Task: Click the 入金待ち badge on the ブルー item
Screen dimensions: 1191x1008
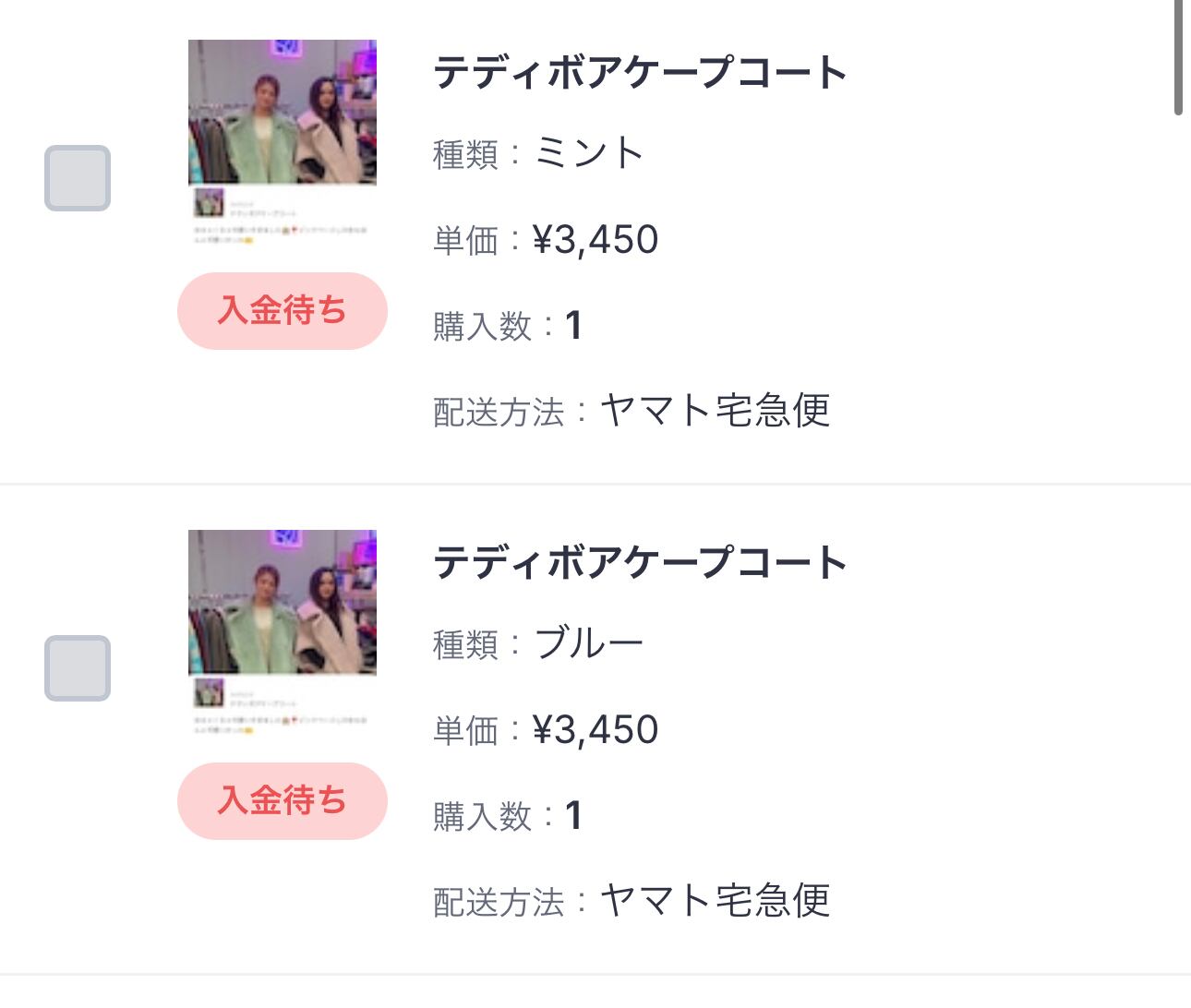Action: pos(283,800)
